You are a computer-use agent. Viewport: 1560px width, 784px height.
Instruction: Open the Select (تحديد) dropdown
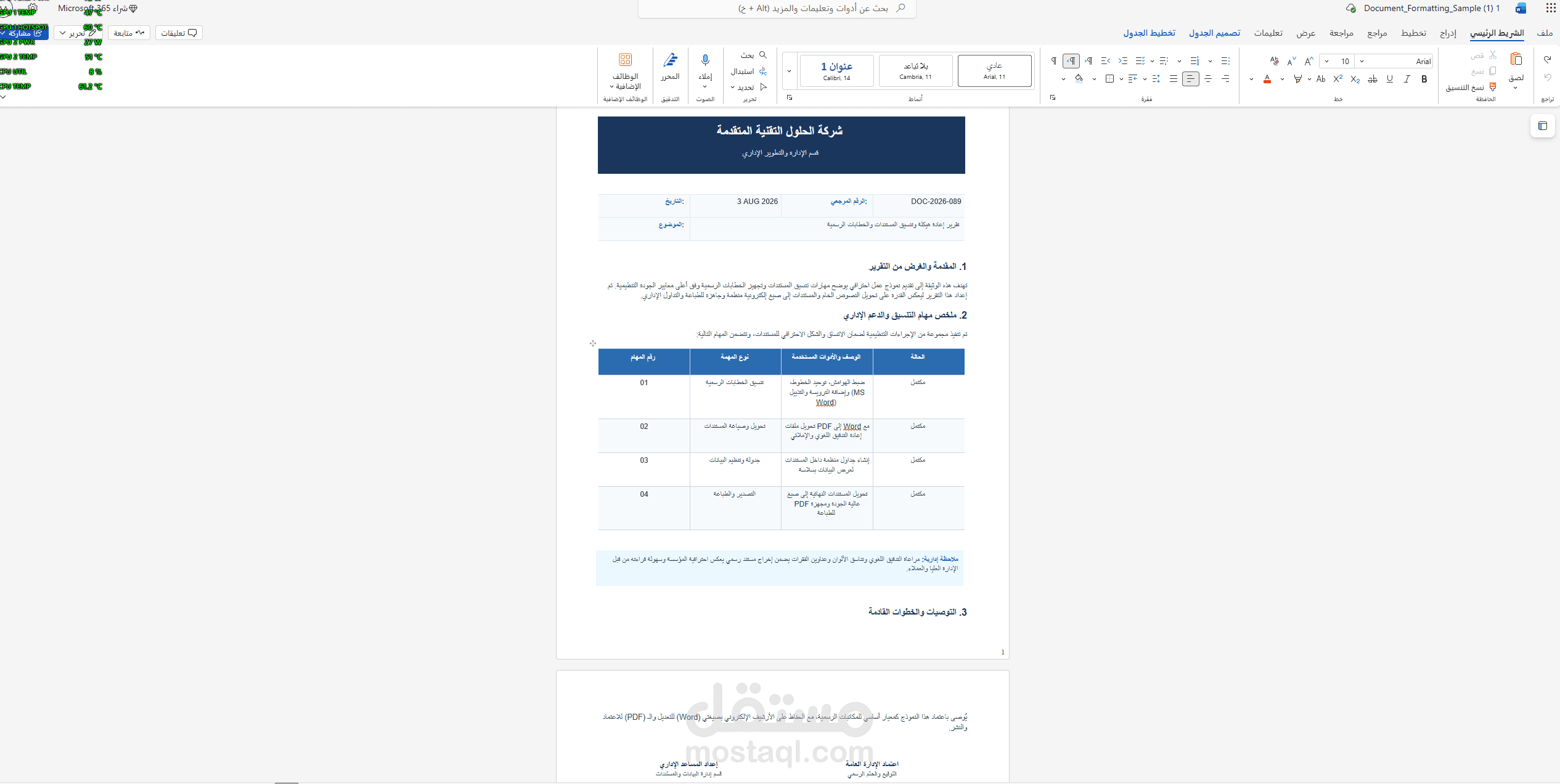(749, 88)
